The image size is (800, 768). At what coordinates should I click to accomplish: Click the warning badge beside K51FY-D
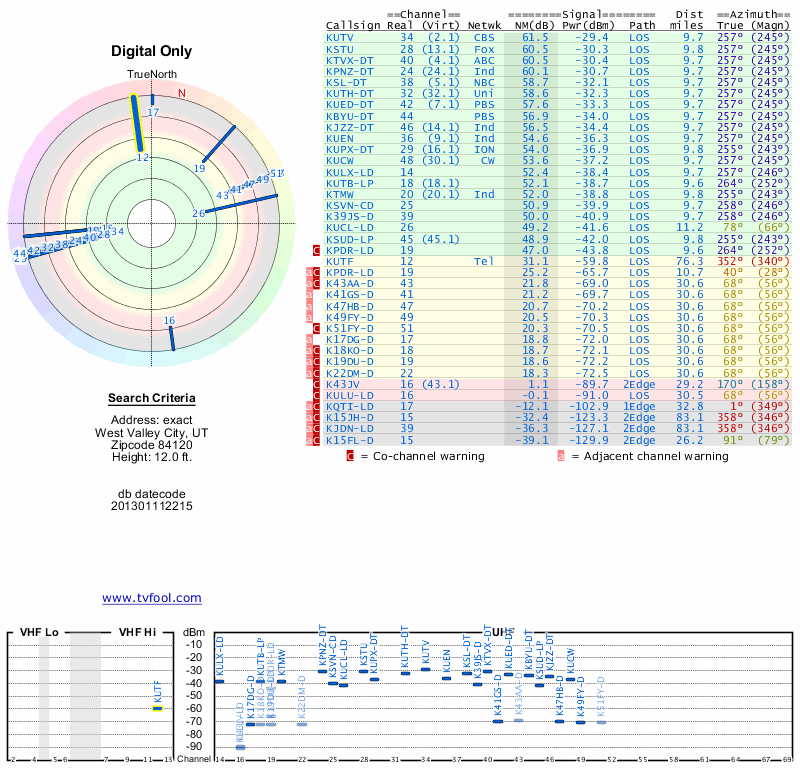[316, 329]
